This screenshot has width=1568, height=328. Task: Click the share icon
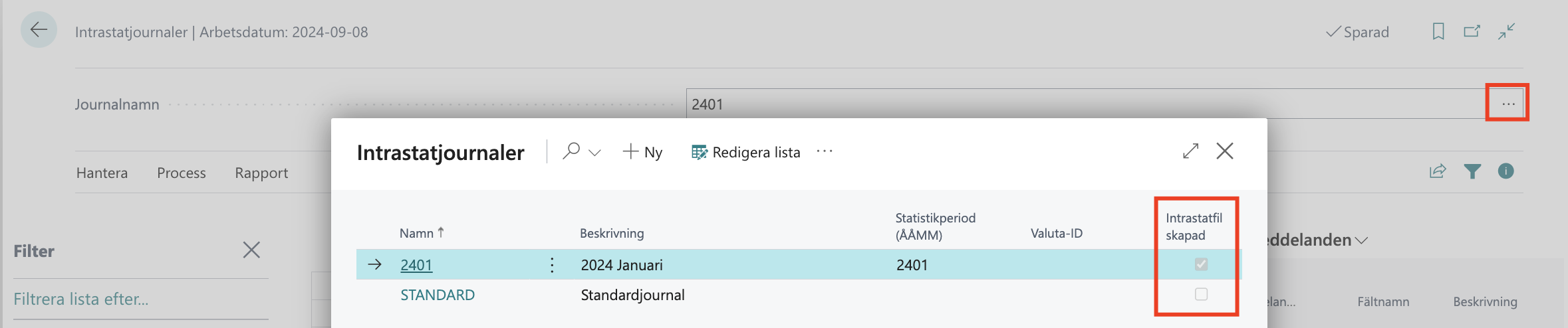(1438, 171)
